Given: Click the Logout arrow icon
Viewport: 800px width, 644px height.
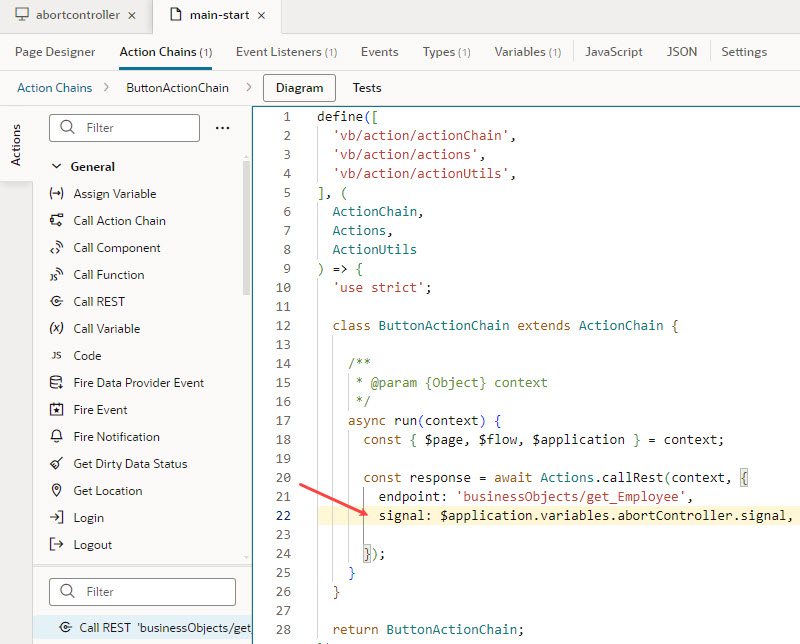Looking at the screenshot, I should (x=56, y=544).
